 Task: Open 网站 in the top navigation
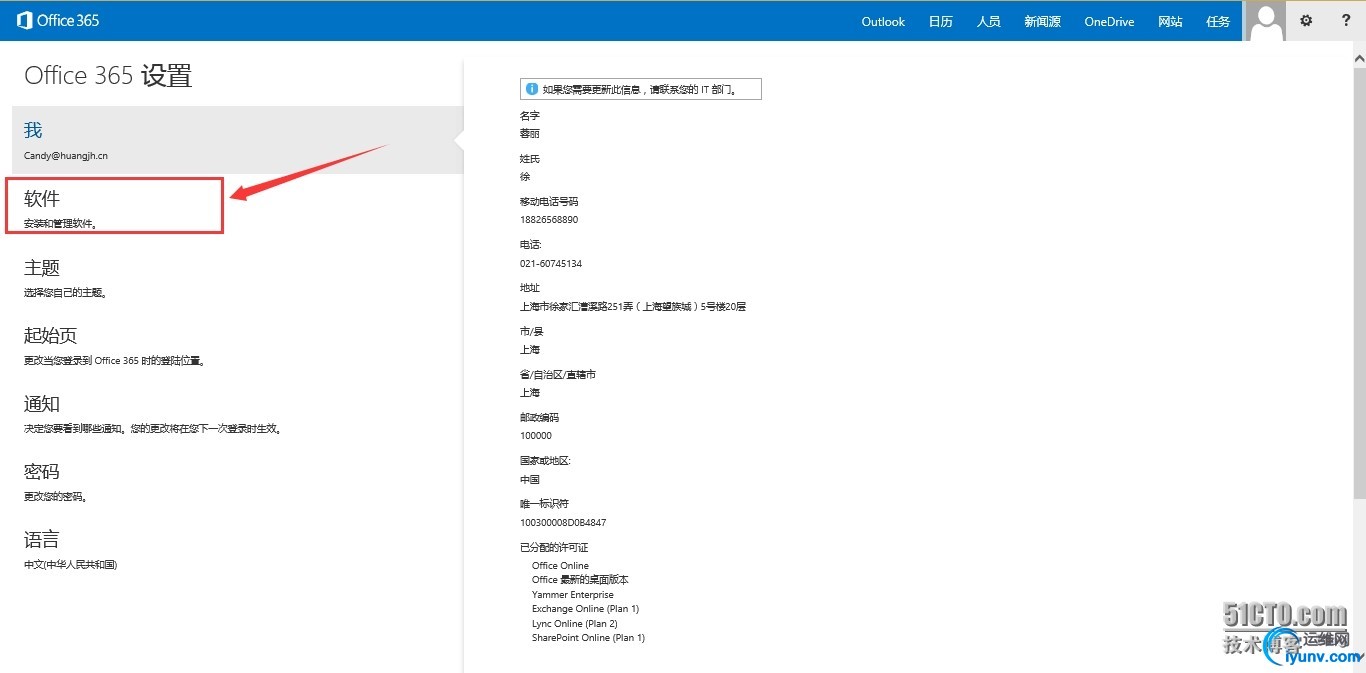pos(1170,21)
